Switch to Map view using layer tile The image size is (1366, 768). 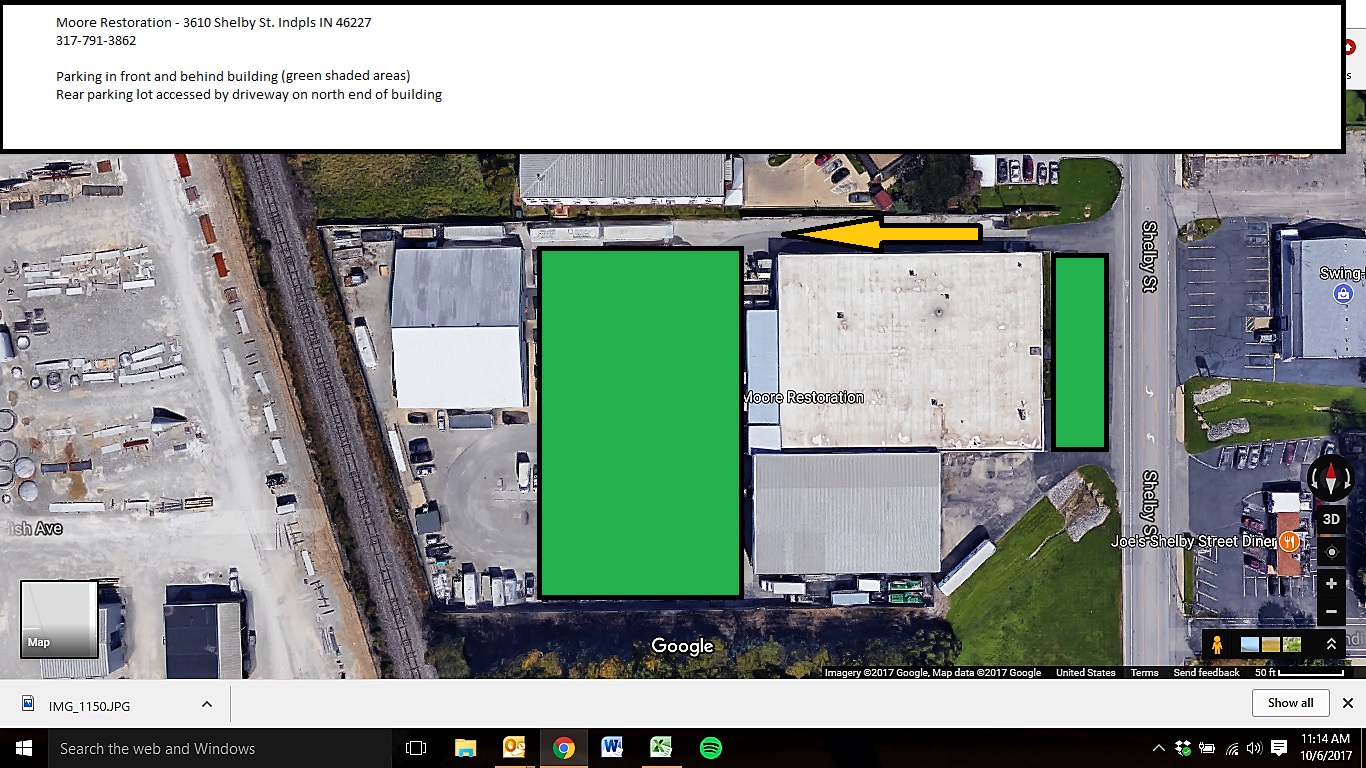click(x=59, y=619)
